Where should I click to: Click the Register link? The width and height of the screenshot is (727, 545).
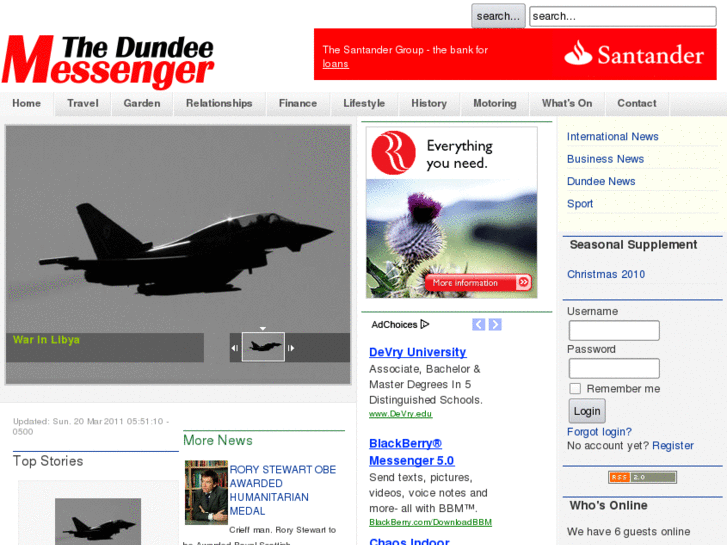coord(673,446)
